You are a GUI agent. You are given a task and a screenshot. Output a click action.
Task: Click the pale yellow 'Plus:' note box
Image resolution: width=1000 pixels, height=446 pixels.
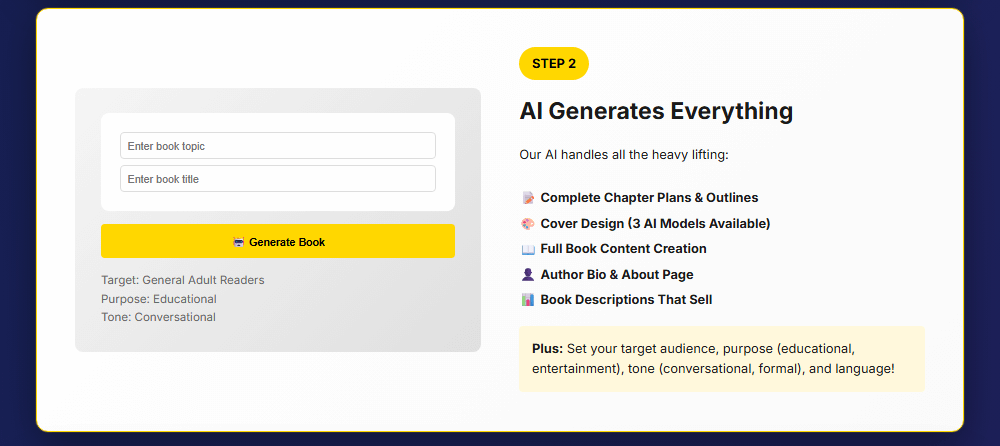point(721,359)
